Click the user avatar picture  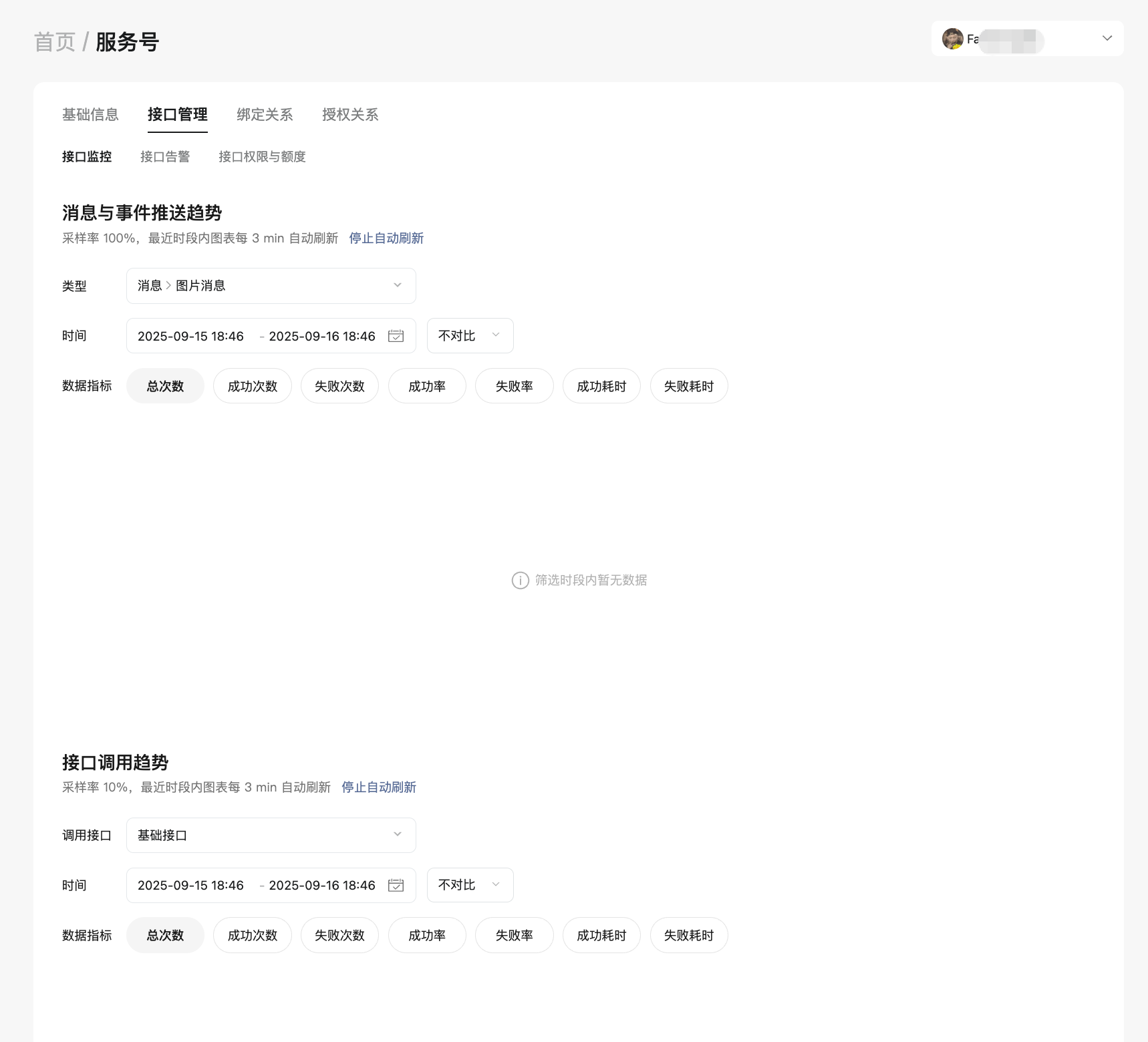tap(952, 39)
